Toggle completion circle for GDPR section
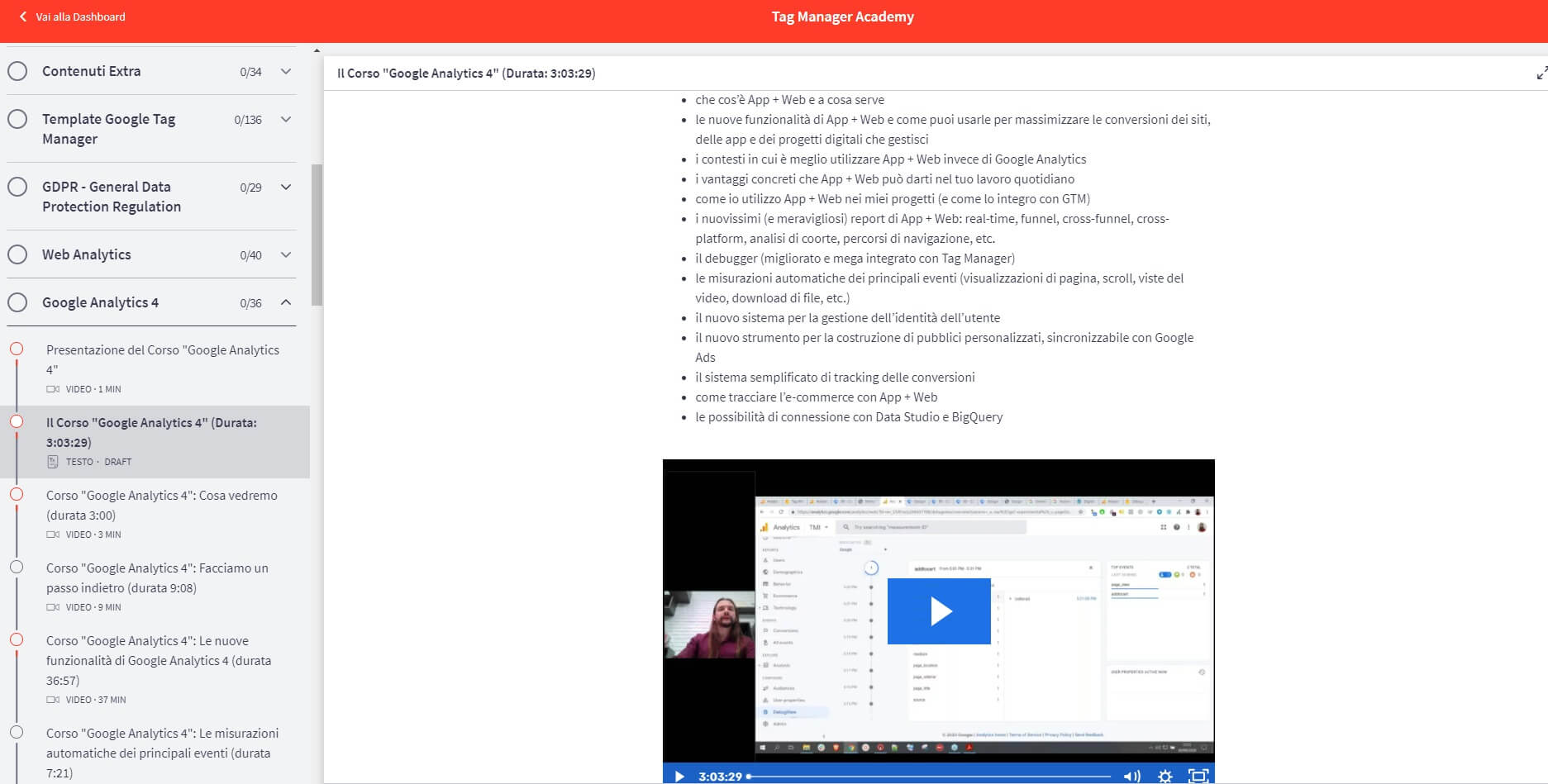This screenshot has height=784, width=1548. coord(17,187)
